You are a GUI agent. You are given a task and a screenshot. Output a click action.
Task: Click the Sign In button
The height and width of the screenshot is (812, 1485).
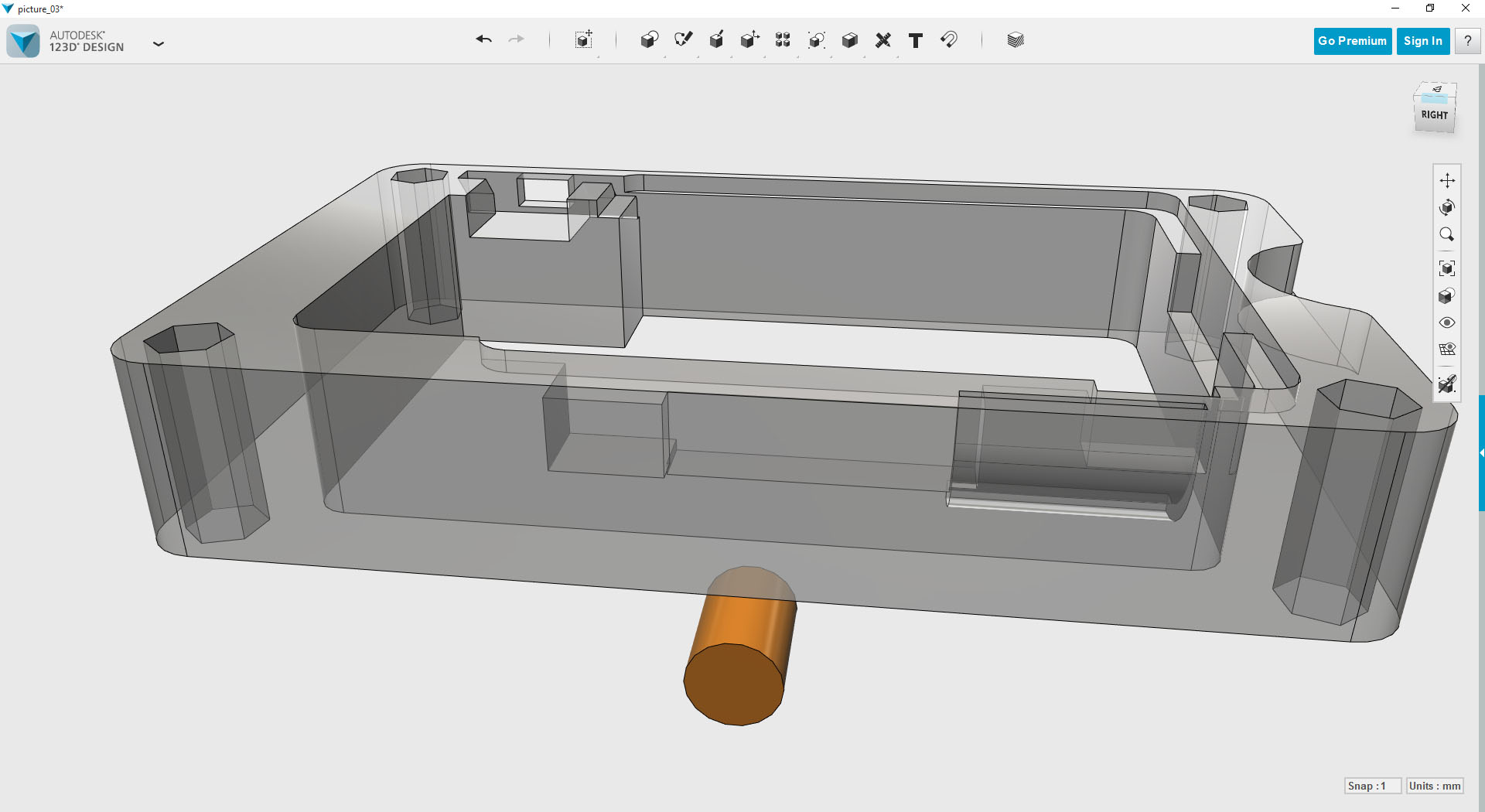point(1423,41)
